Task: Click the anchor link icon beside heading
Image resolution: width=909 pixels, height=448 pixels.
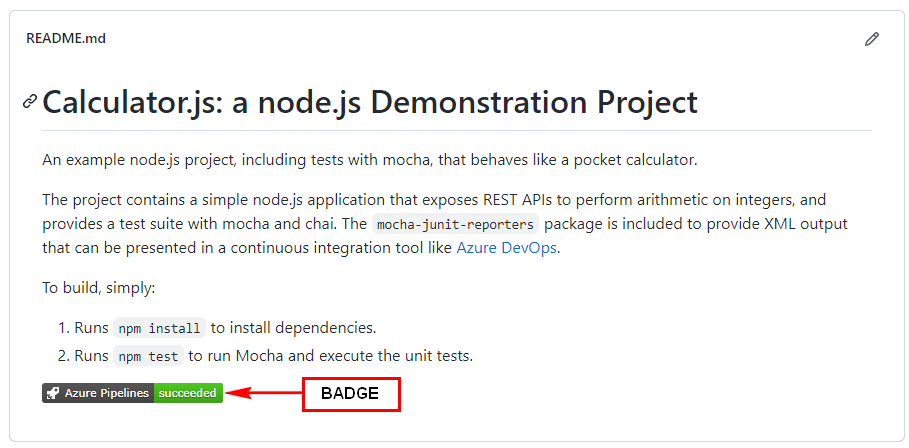Action: point(30,101)
